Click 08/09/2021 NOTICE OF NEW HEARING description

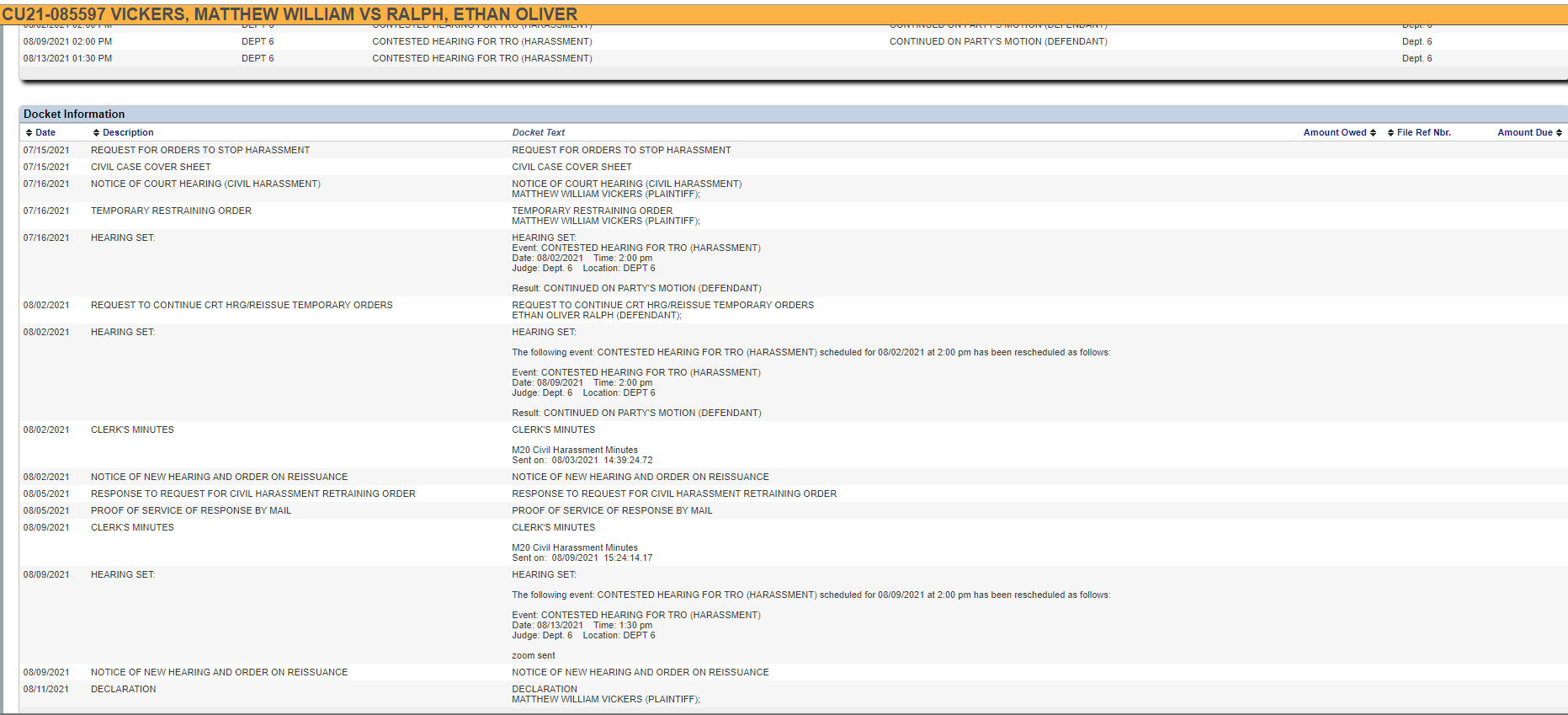tap(219, 672)
